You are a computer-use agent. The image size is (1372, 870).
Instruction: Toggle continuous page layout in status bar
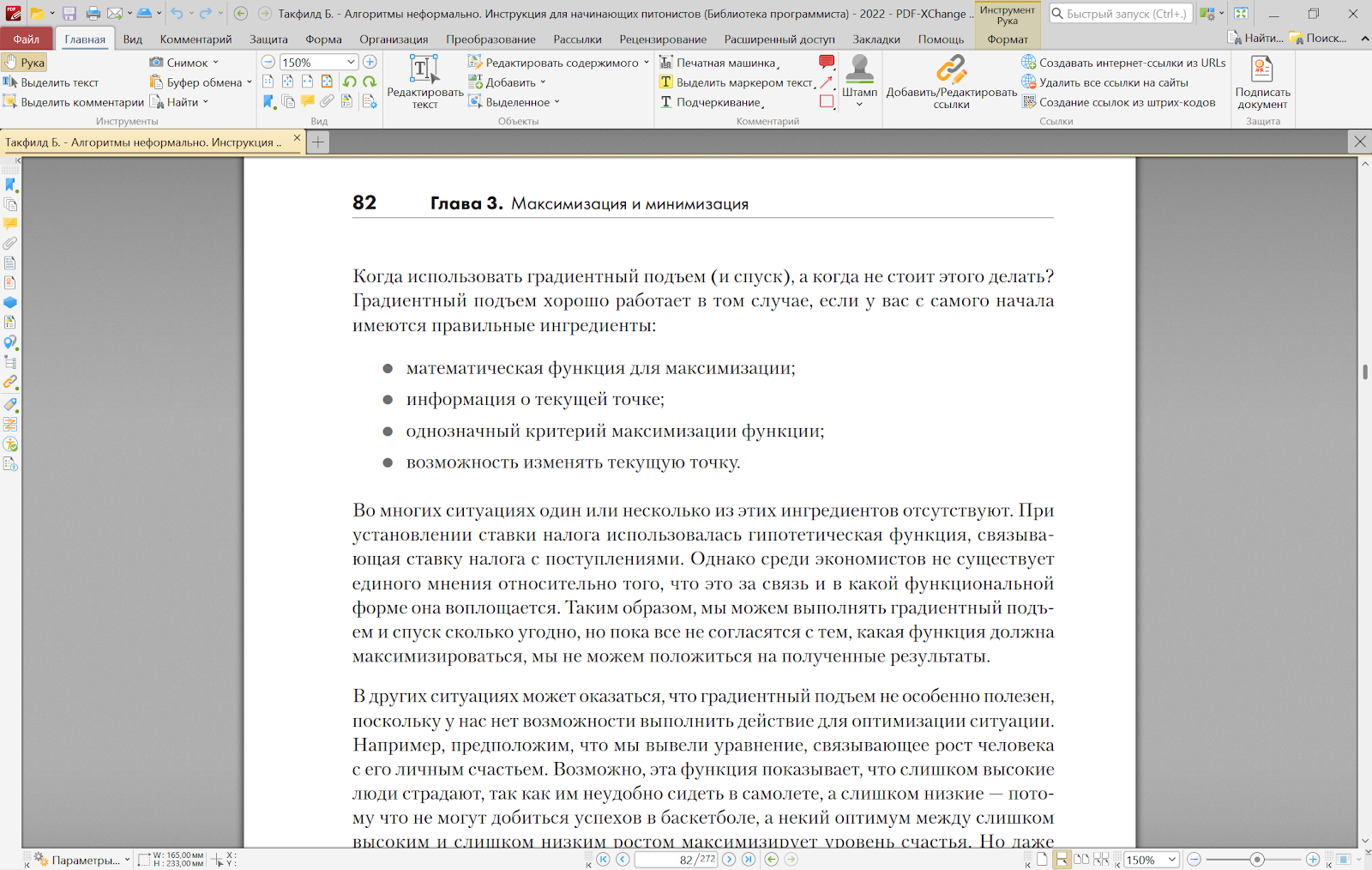pyautogui.click(x=1062, y=859)
